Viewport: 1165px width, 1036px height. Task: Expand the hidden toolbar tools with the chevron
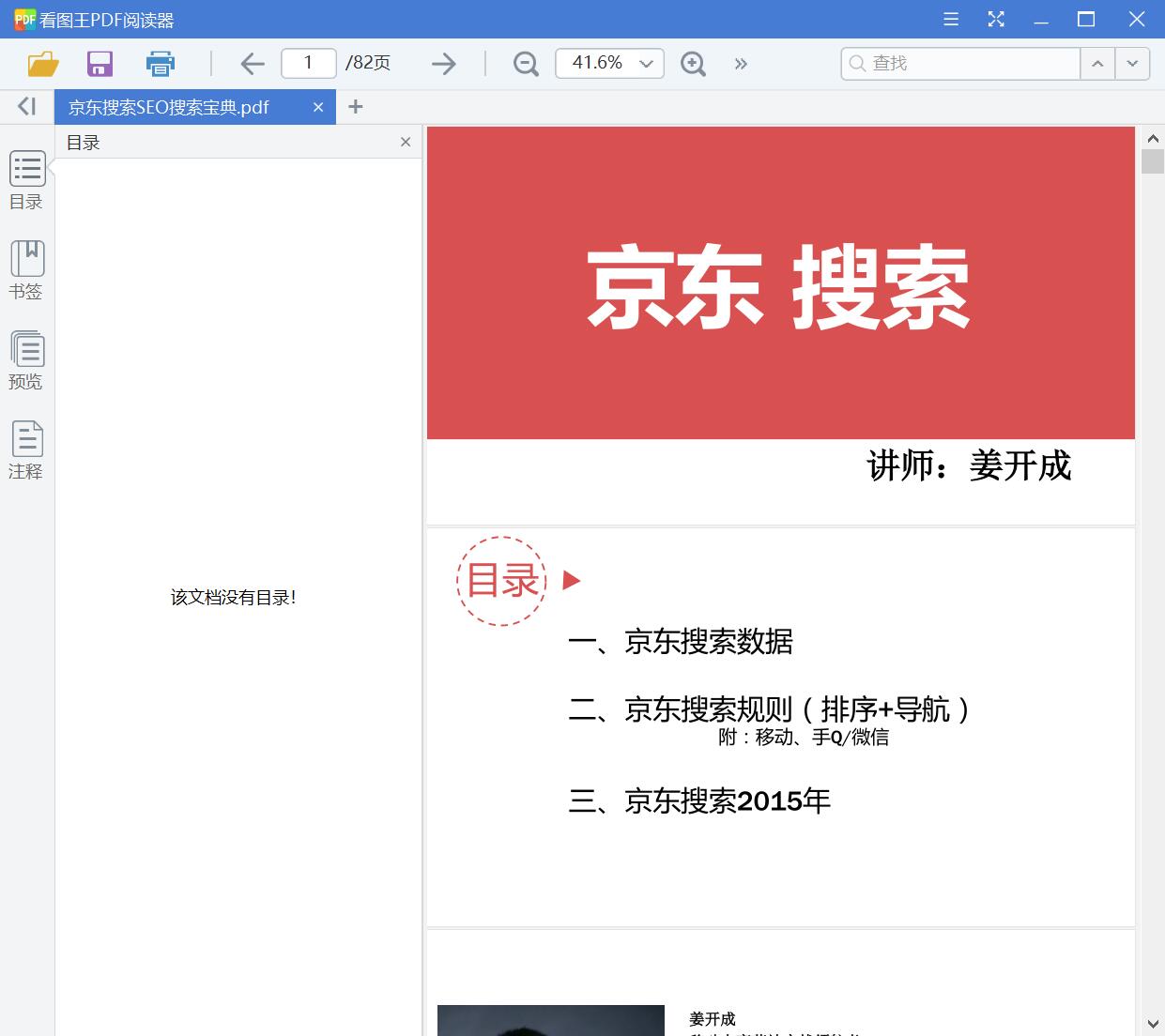(741, 63)
